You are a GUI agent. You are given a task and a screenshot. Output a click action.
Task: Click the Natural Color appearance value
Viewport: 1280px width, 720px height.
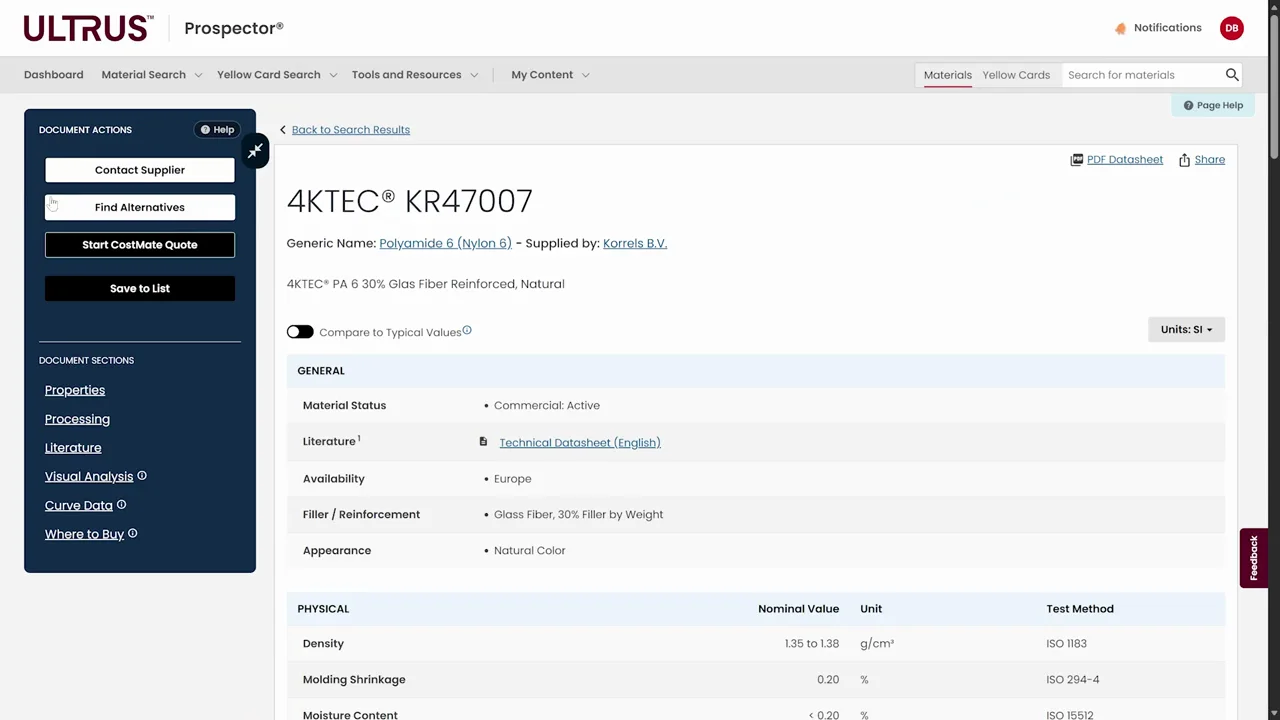pos(530,551)
